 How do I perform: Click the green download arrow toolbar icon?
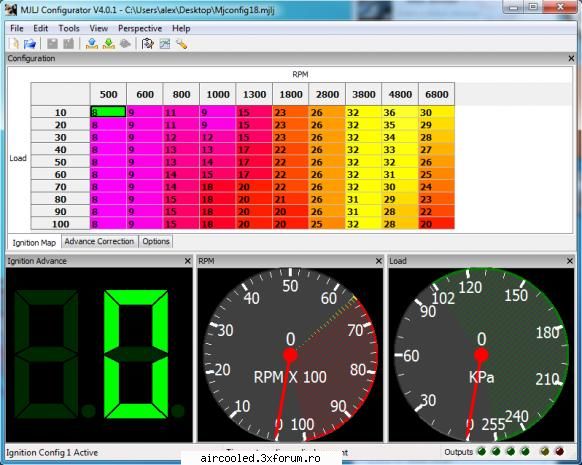pos(109,44)
